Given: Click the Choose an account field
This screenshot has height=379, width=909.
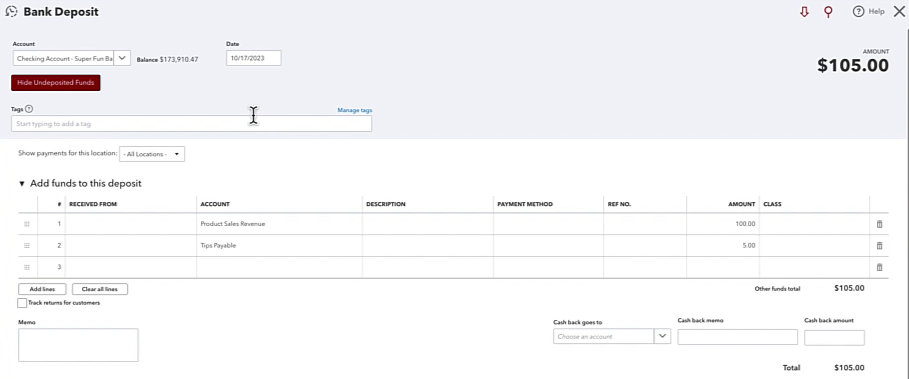Looking at the screenshot, I should click(603, 336).
